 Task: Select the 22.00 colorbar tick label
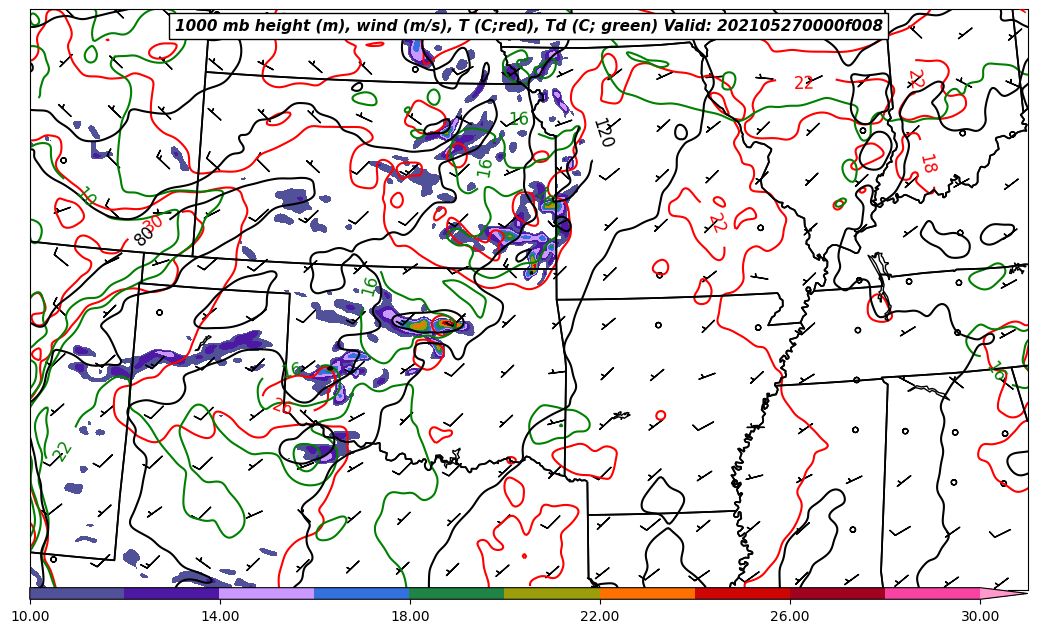pos(600,616)
